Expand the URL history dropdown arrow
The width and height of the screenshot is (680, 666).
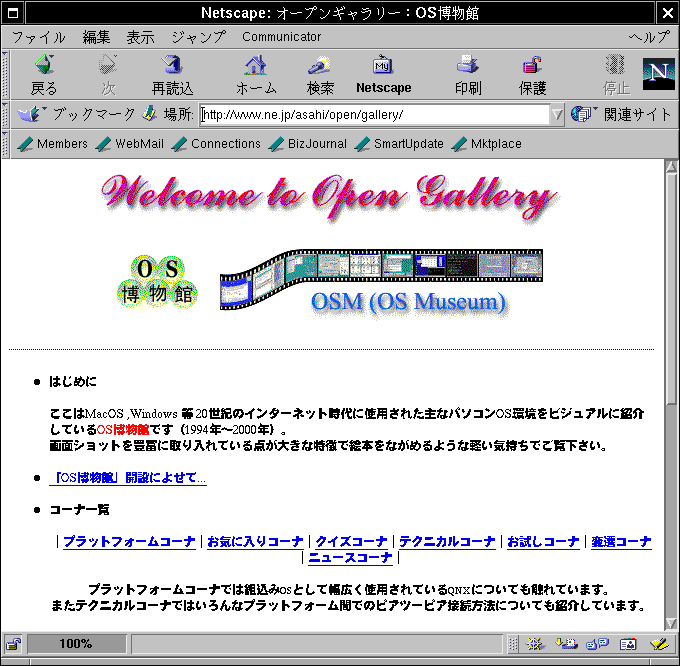pos(557,115)
